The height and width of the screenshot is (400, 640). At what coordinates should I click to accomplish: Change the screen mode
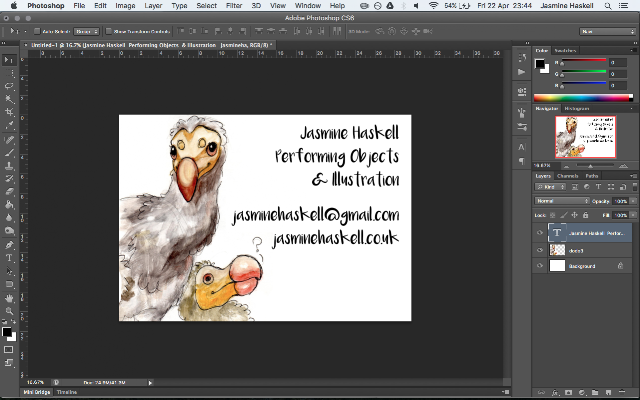(x=9, y=363)
